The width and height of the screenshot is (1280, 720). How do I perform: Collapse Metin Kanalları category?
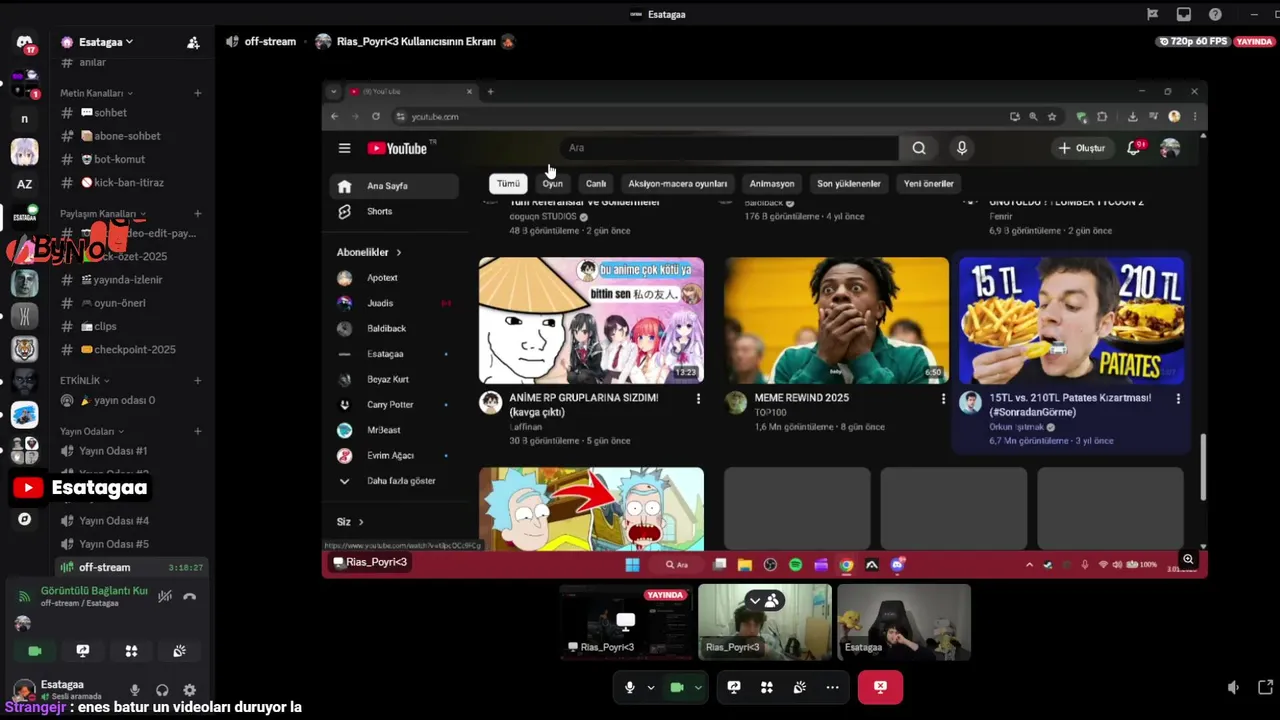pyautogui.click(x=97, y=93)
